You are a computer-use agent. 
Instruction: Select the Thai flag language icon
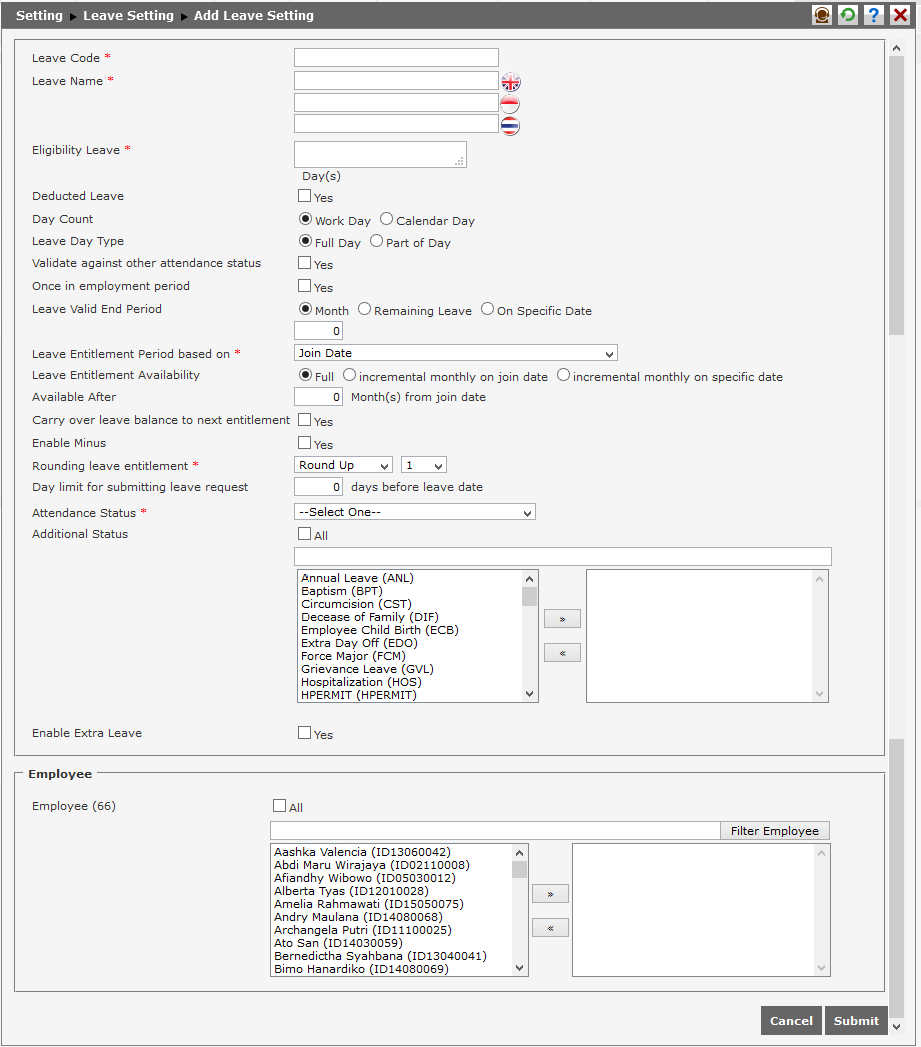(x=510, y=125)
